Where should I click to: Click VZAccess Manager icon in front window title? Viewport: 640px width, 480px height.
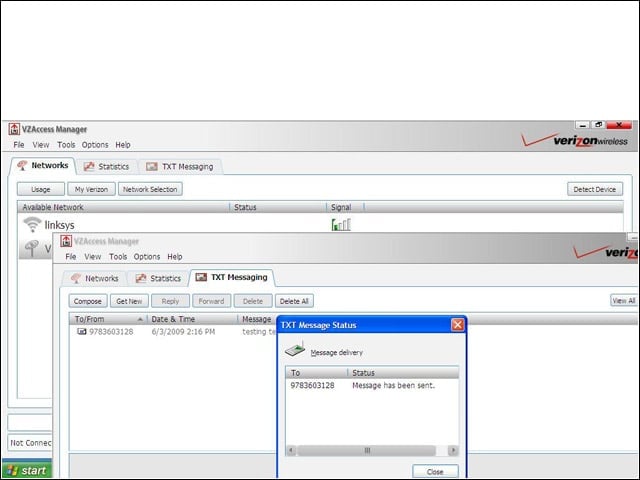pyautogui.click(x=66, y=241)
